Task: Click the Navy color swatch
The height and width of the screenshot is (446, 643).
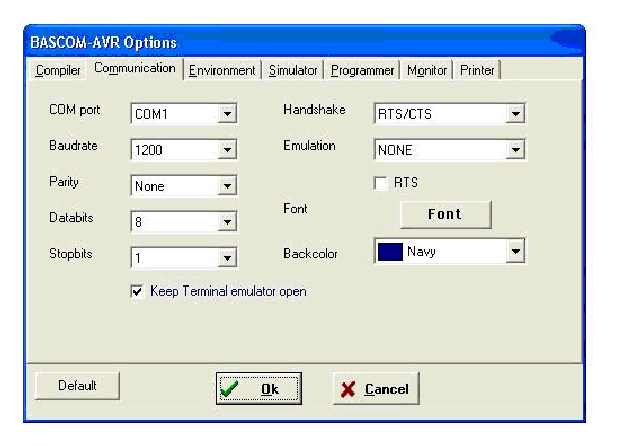Action: [390, 252]
